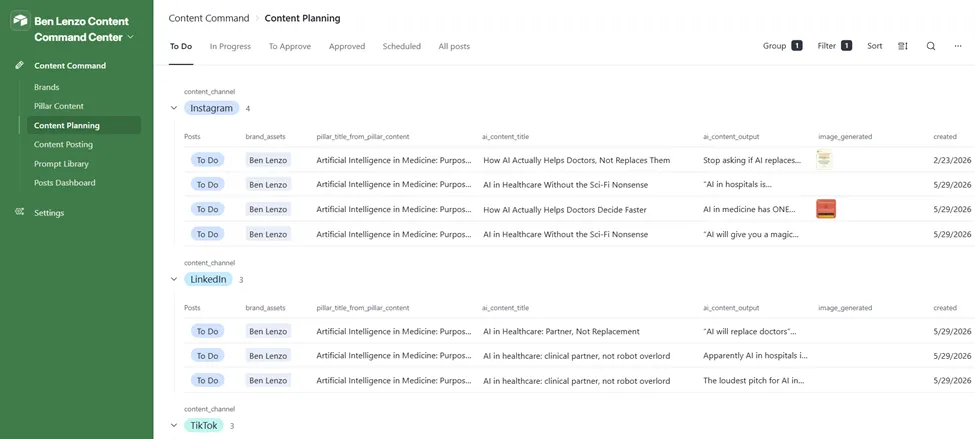This screenshot has width=975, height=439.
Task: Click the Airtable base logo icon
Action: click(x=21, y=21)
